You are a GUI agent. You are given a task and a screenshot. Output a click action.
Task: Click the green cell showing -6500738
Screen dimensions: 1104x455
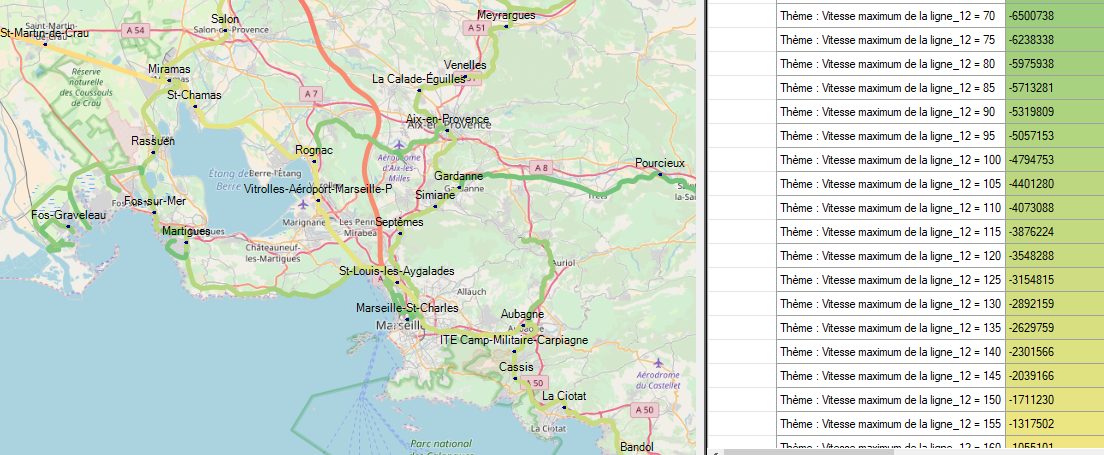click(x=1054, y=16)
